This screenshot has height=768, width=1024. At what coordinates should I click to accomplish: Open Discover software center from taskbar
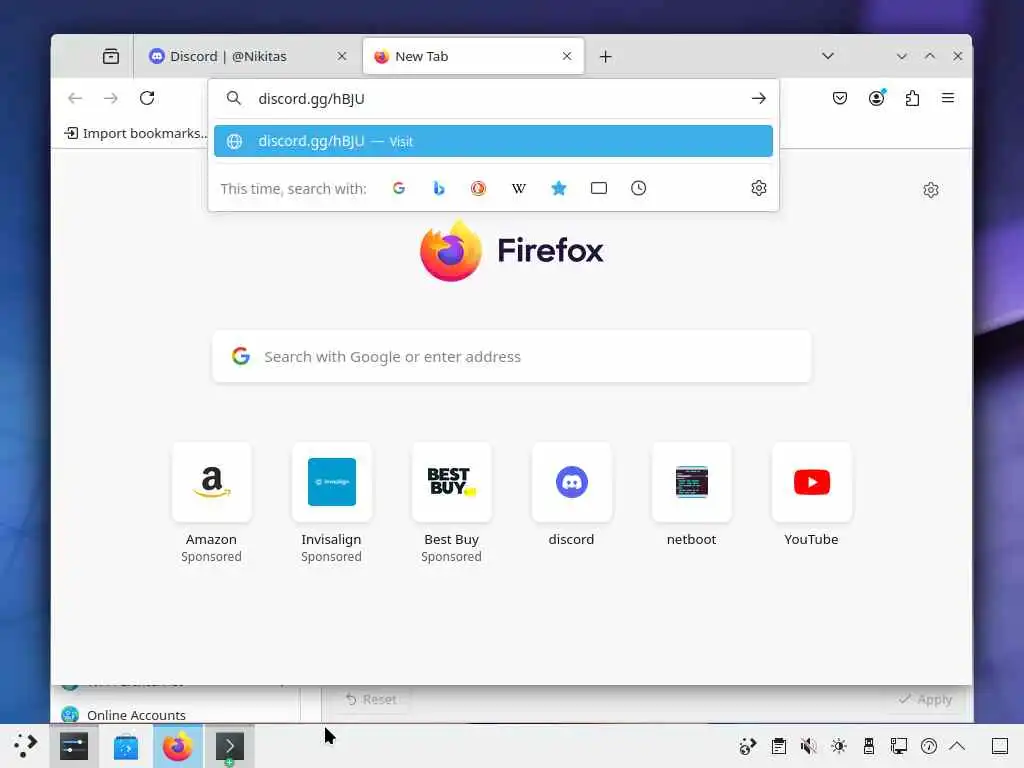tap(125, 746)
